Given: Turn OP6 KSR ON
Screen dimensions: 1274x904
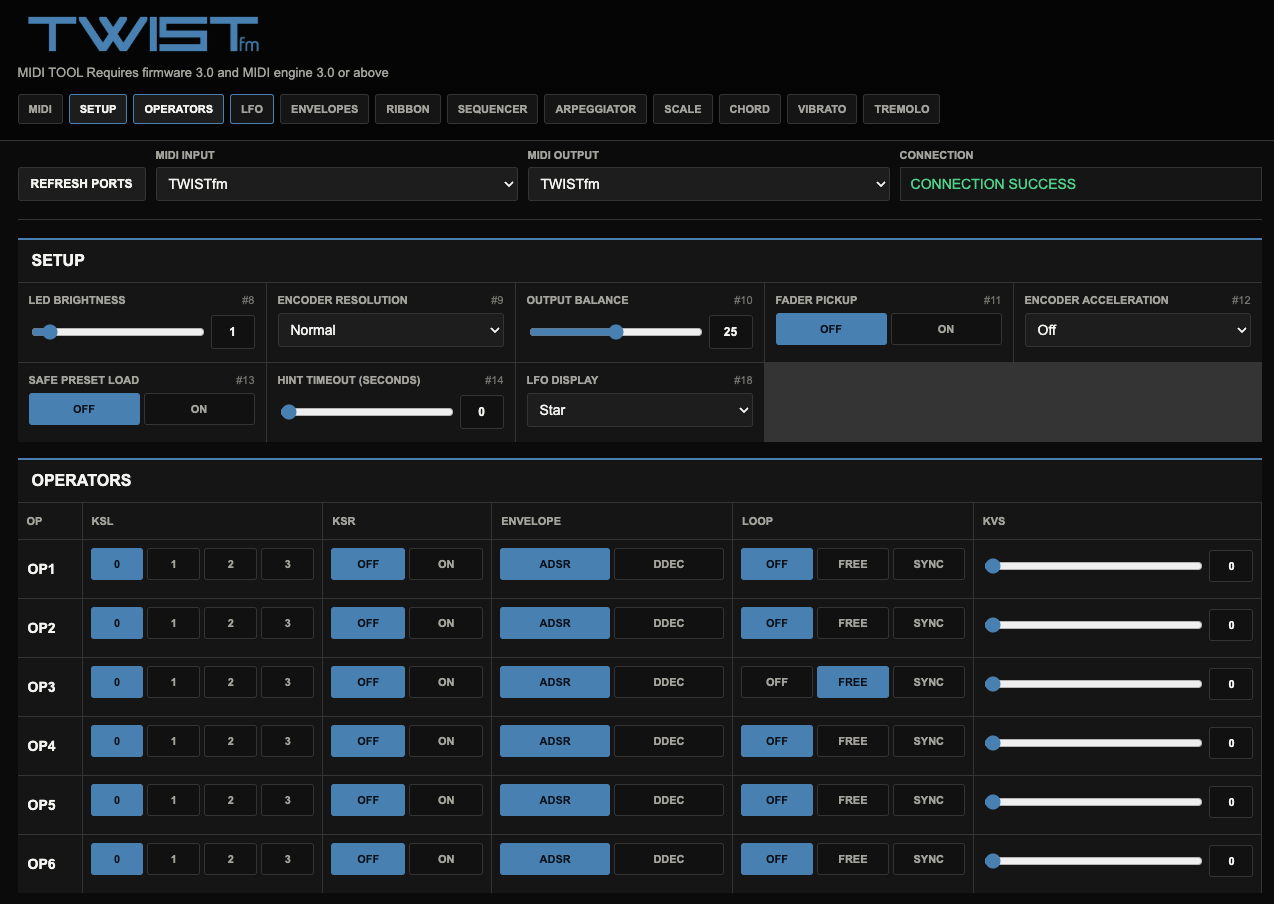Looking at the screenshot, I should click(x=446, y=859).
